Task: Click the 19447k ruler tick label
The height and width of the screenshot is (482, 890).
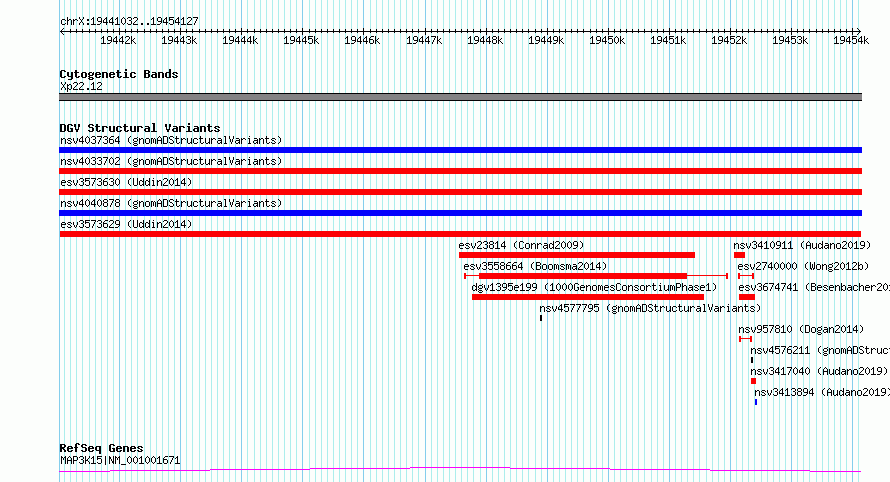Action: pyautogui.click(x=424, y=40)
